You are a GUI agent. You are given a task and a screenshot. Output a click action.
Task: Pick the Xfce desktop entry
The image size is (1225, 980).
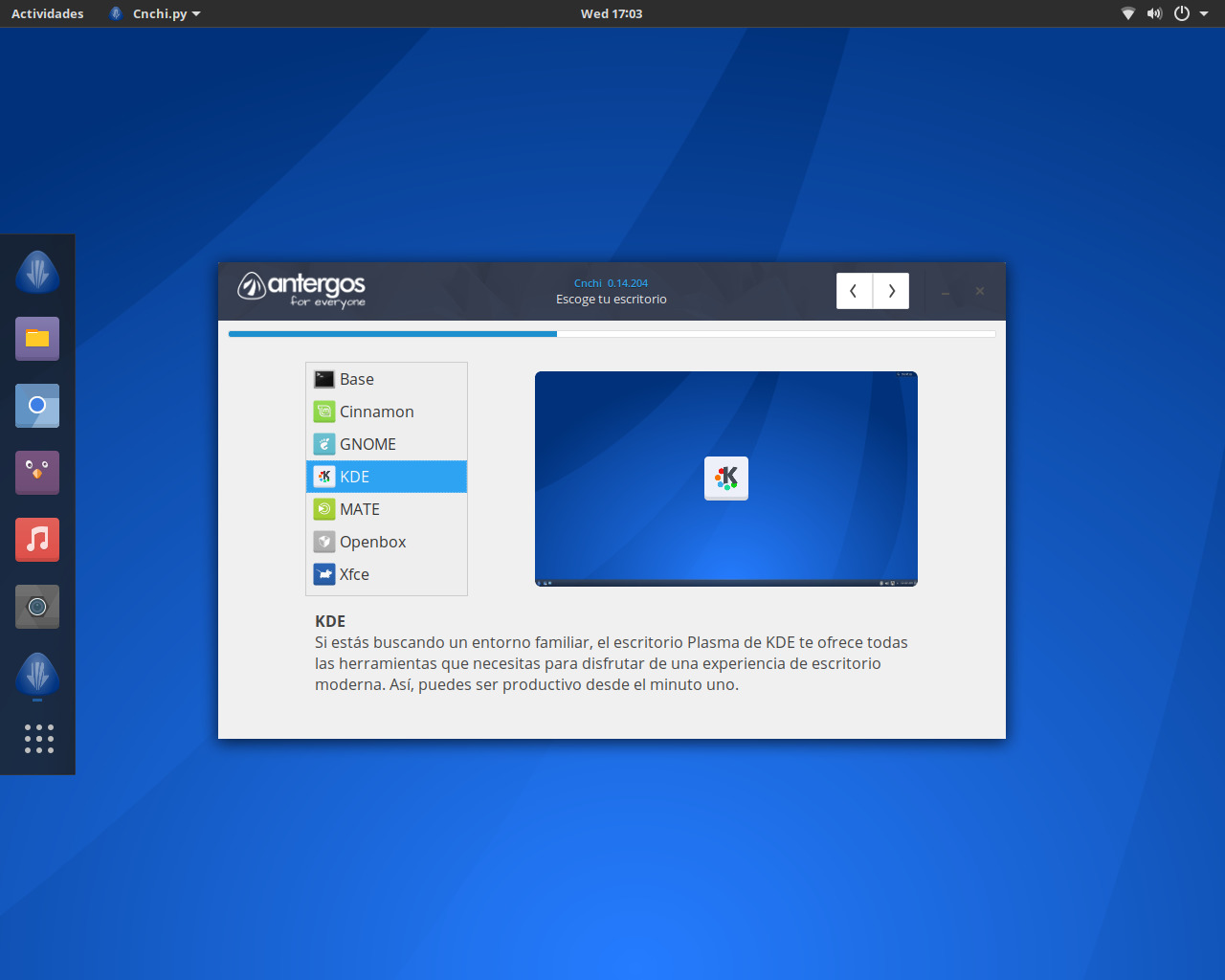coord(387,574)
